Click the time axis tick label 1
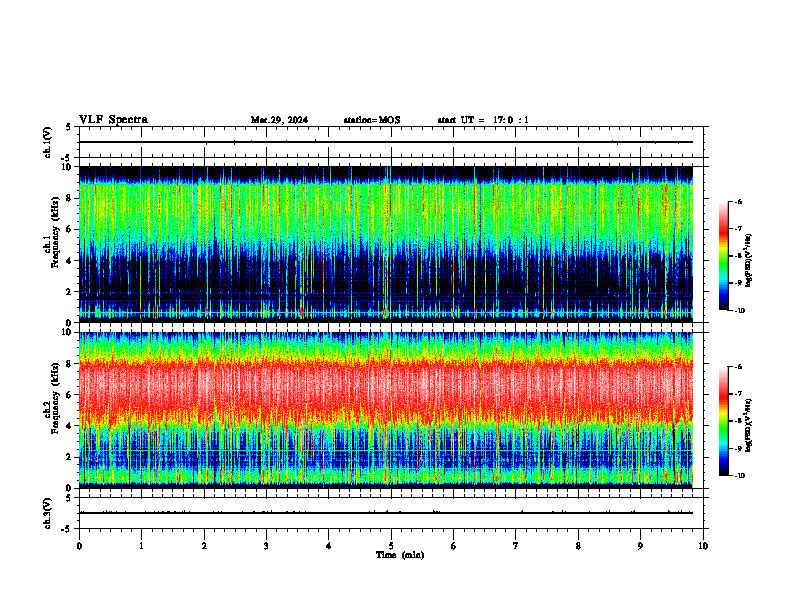This screenshot has height=612, width=792. pos(141,546)
